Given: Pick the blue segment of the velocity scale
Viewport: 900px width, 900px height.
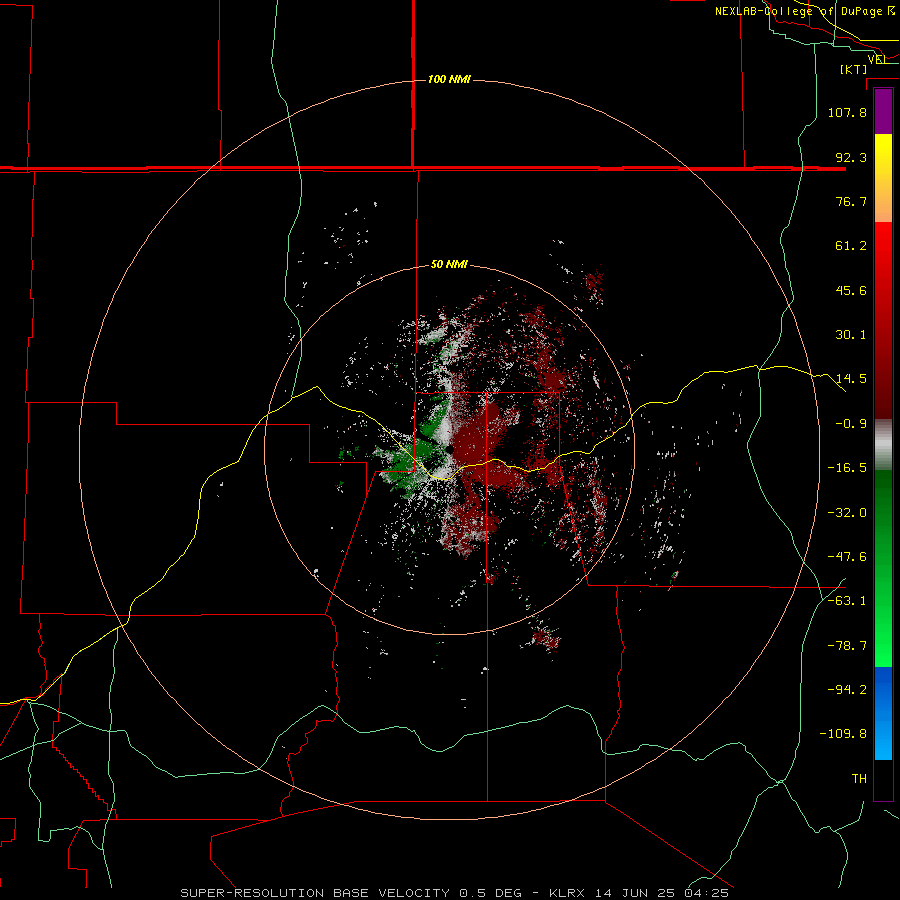Looking at the screenshot, I should coord(883,713).
